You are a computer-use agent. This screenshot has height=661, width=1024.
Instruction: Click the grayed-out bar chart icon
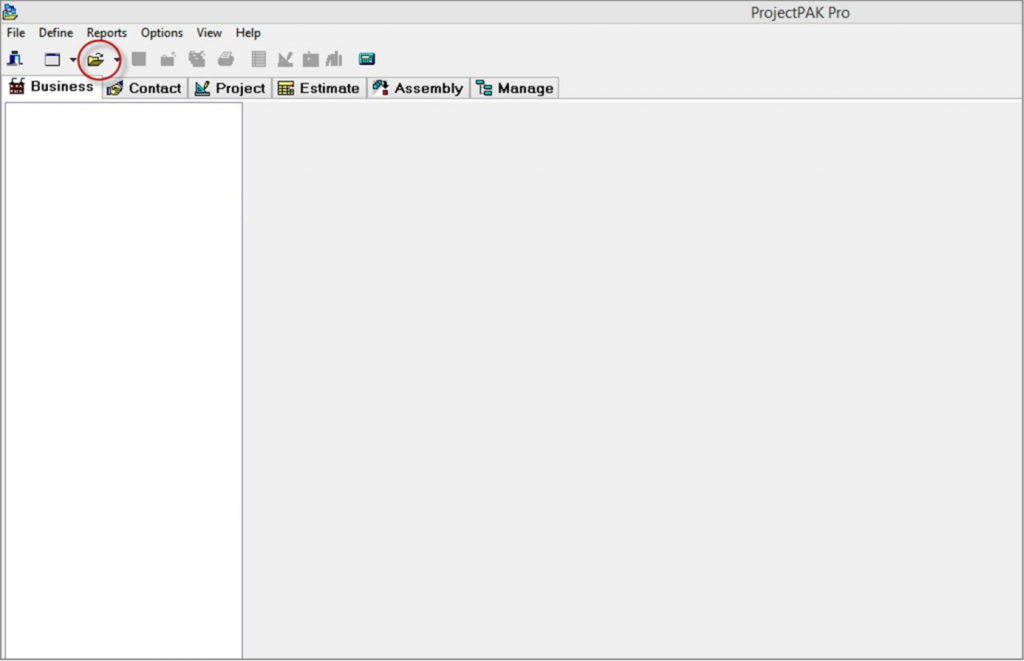[x=335, y=59]
